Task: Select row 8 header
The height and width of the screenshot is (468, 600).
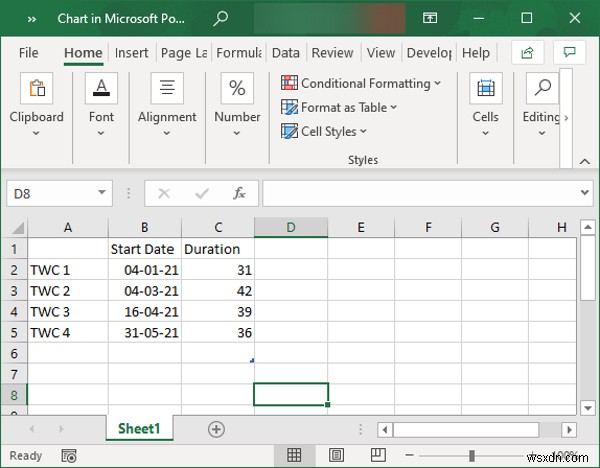Action: pos(14,395)
